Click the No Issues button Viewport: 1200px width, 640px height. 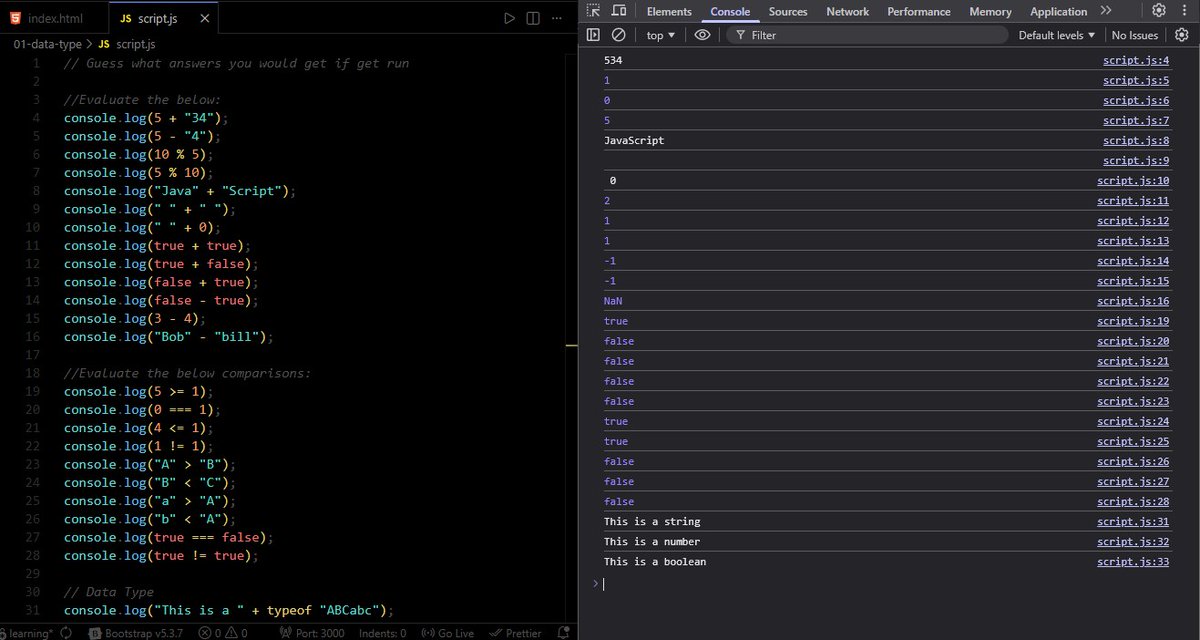[1135, 35]
